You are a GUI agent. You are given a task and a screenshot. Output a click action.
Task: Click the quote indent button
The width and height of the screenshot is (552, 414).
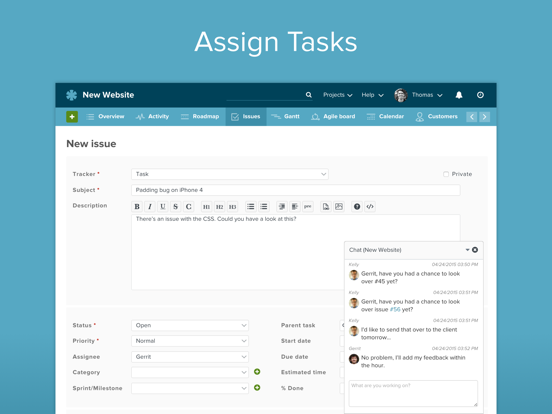(282, 207)
